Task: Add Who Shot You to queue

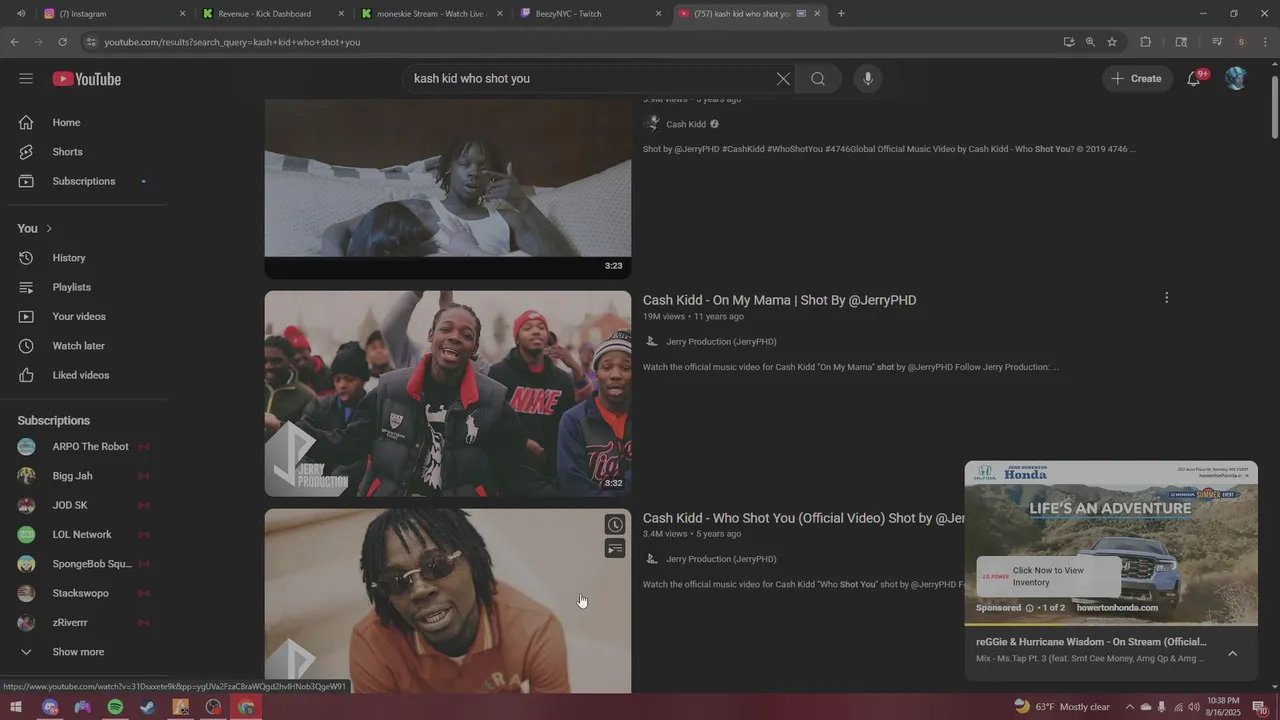Action: [615, 549]
